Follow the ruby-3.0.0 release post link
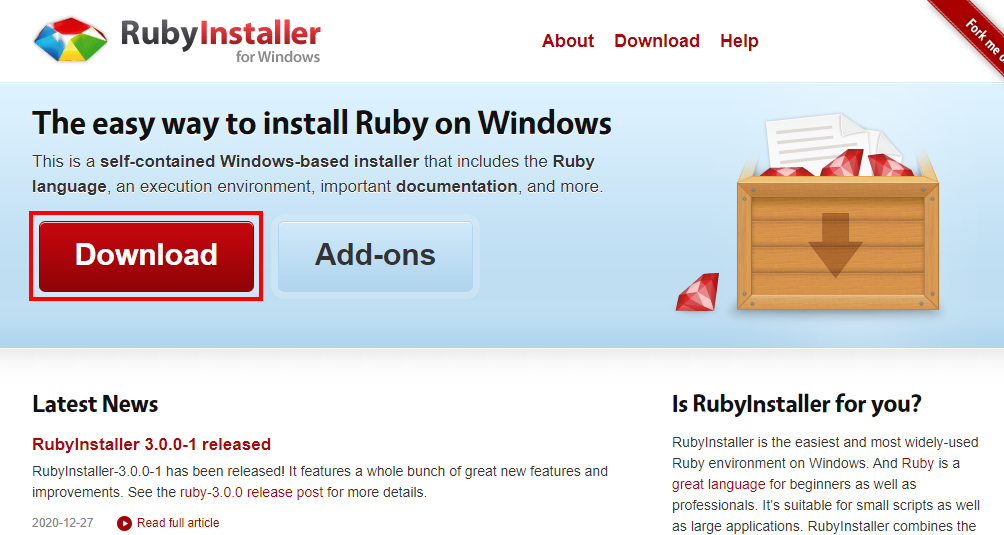 tap(252, 493)
